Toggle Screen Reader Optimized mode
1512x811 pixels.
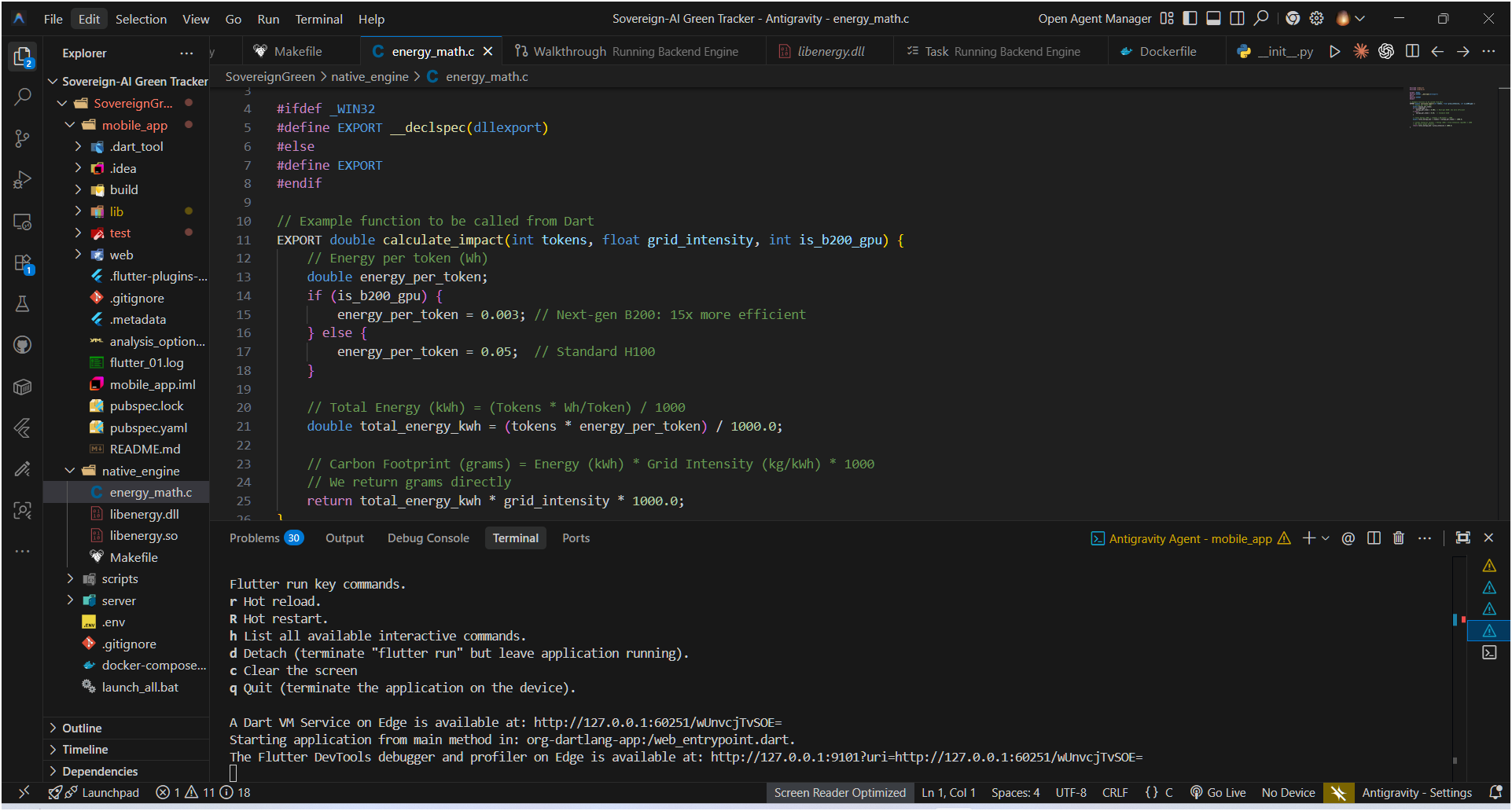840,793
